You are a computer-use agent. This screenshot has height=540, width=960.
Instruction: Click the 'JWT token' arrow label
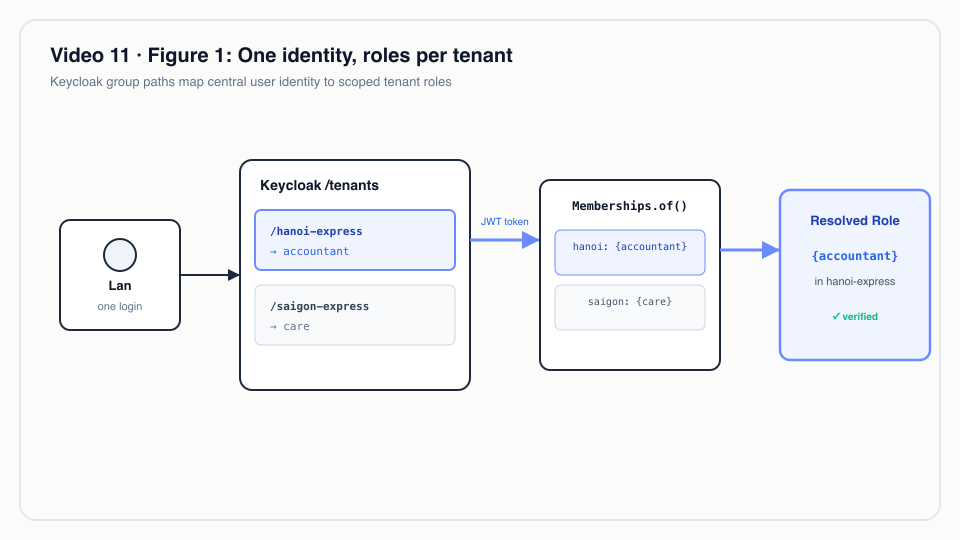click(504, 222)
